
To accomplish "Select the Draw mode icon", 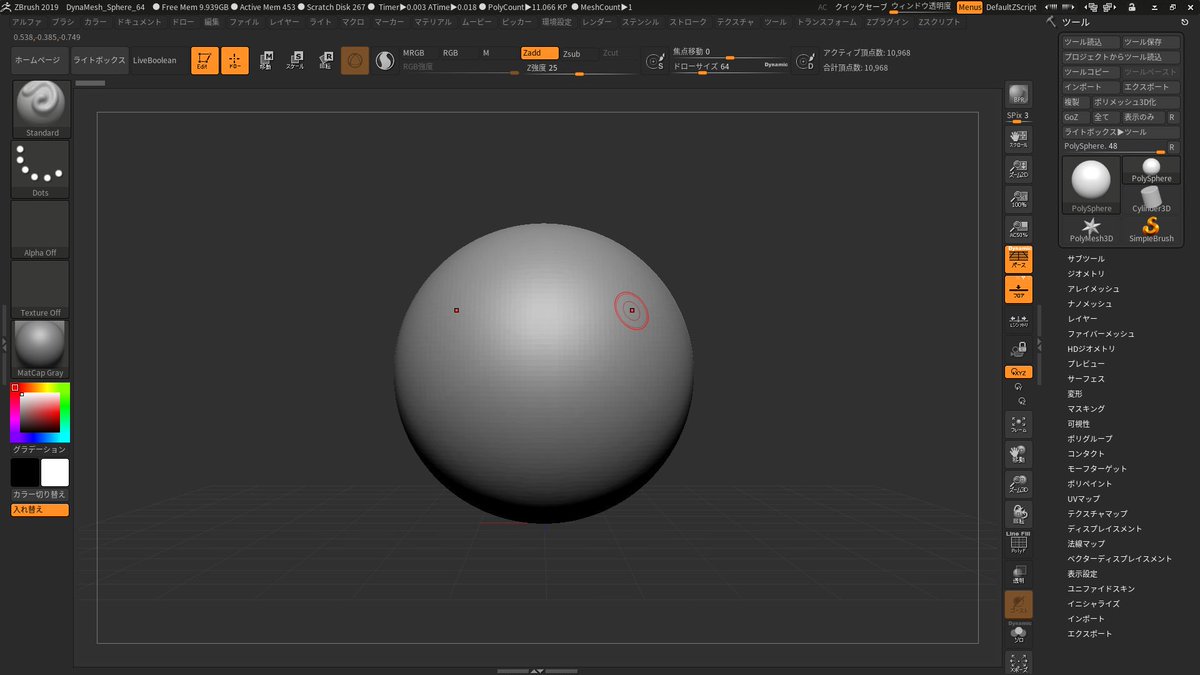I will click(x=235, y=61).
